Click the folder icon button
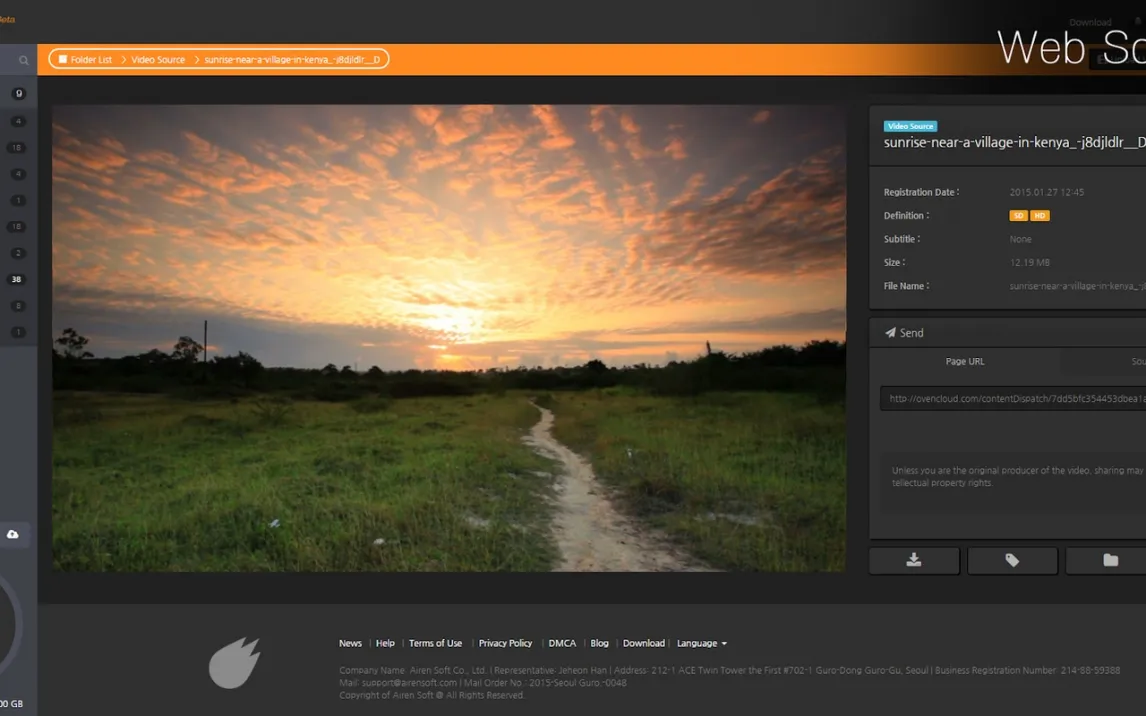 [1109, 561]
